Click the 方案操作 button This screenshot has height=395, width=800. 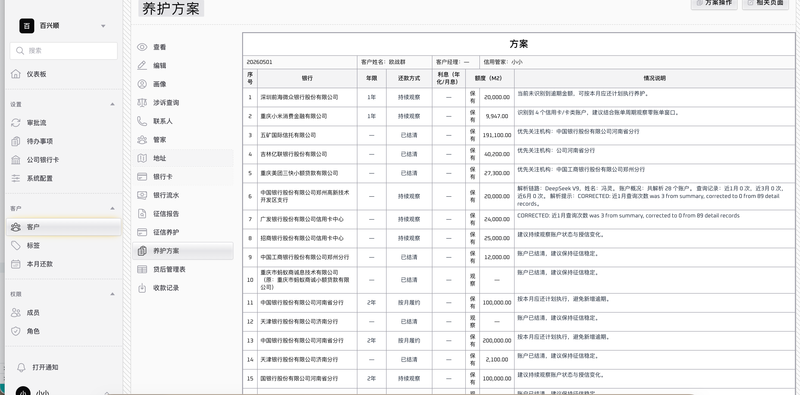click(714, 3)
